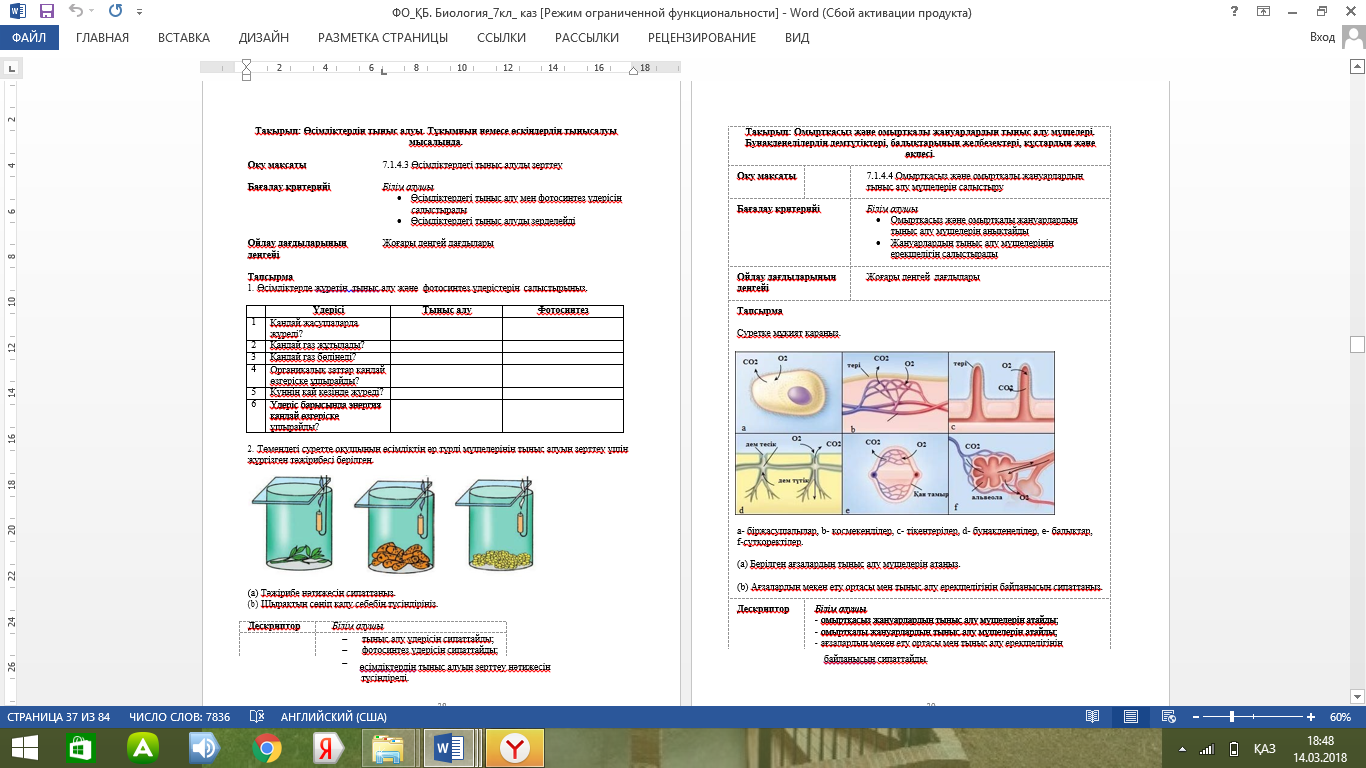1366x768 pixels.
Task: Click the table cell 'Қандай газ бөлінеді?'
Action: pyautogui.click(x=328, y=357)
